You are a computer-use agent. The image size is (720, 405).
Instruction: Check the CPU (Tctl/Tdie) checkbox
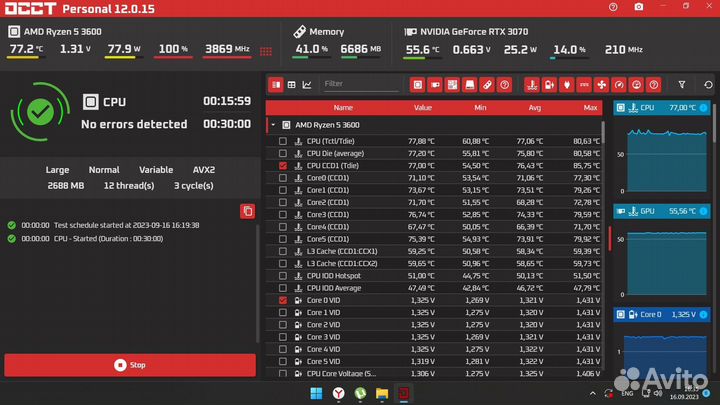point(283,141)
